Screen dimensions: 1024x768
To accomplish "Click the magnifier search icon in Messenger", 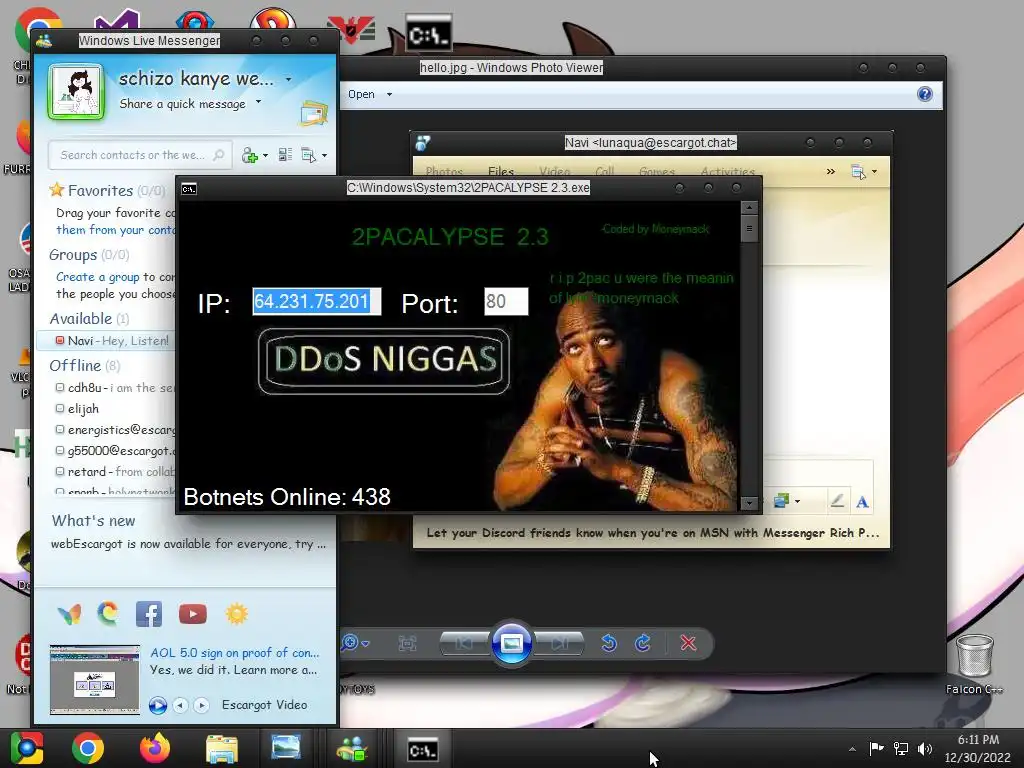I will coord(219,155).
